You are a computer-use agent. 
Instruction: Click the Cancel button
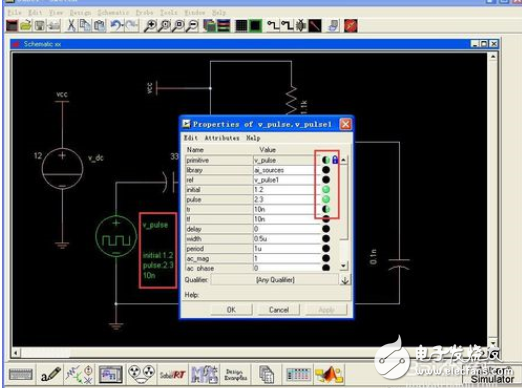[279, 310]
